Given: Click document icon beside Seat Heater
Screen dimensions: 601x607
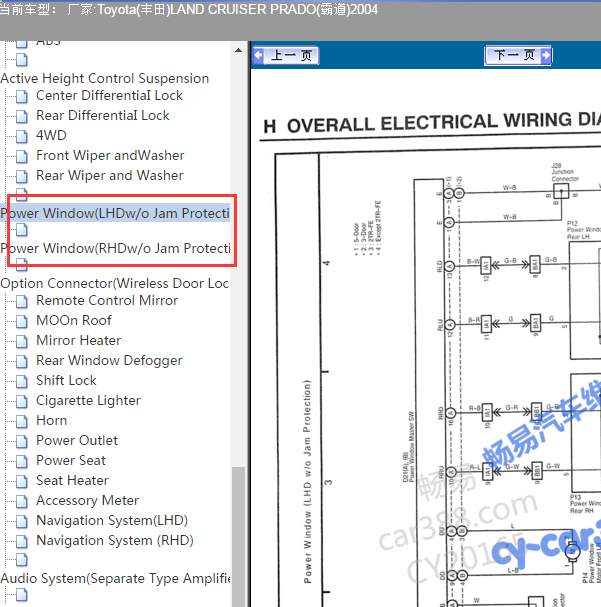Looking at the screenshot, I should (22, 481).
